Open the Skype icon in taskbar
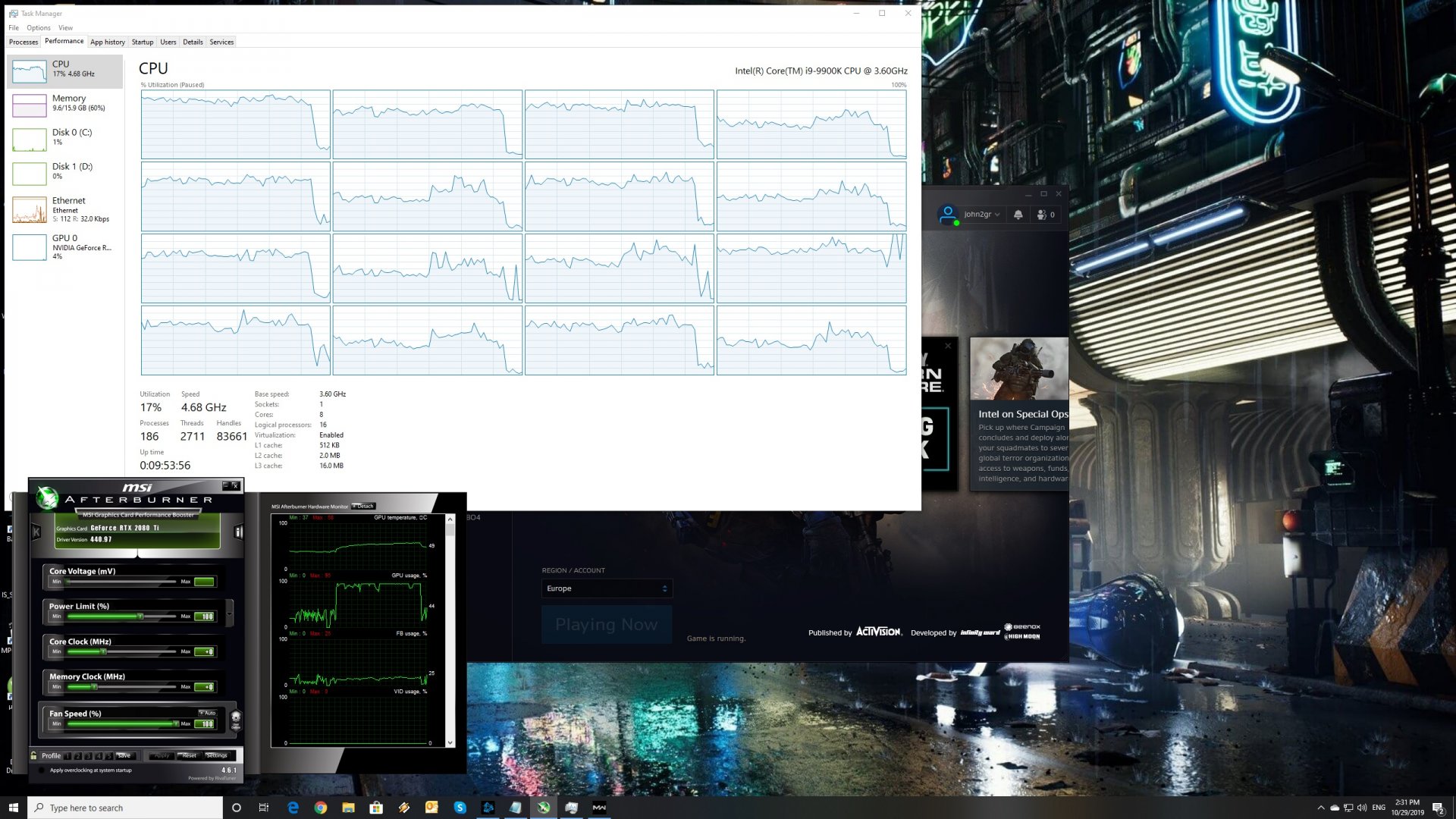1456x819 pixels. click(x=460, y=808)
